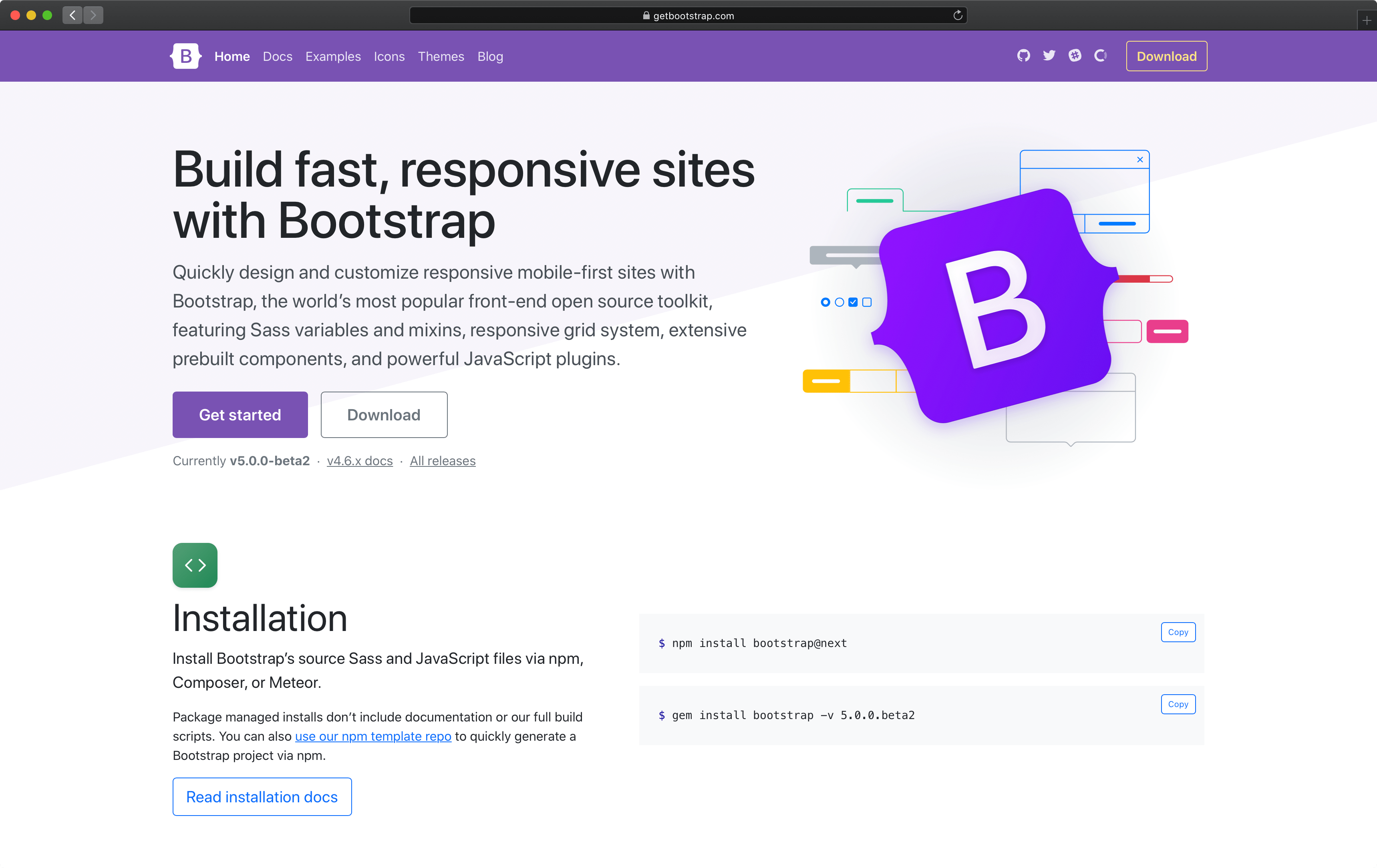Click Copy button for gem install command
Image resolution: width=1377 pixels, height=868 pixels.
[x=1177, y=704]
